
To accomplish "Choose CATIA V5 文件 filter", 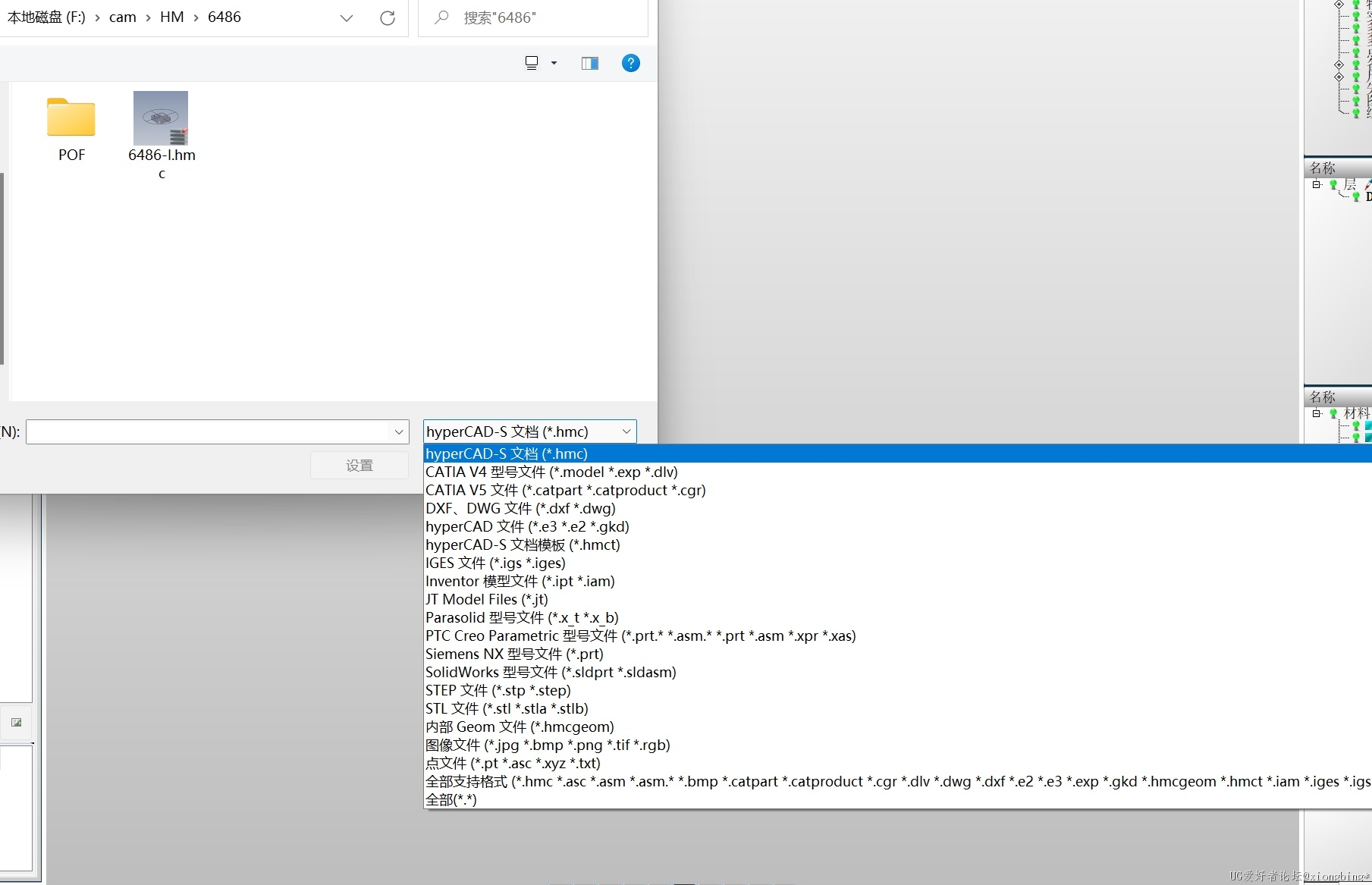I will pos(898,490).
